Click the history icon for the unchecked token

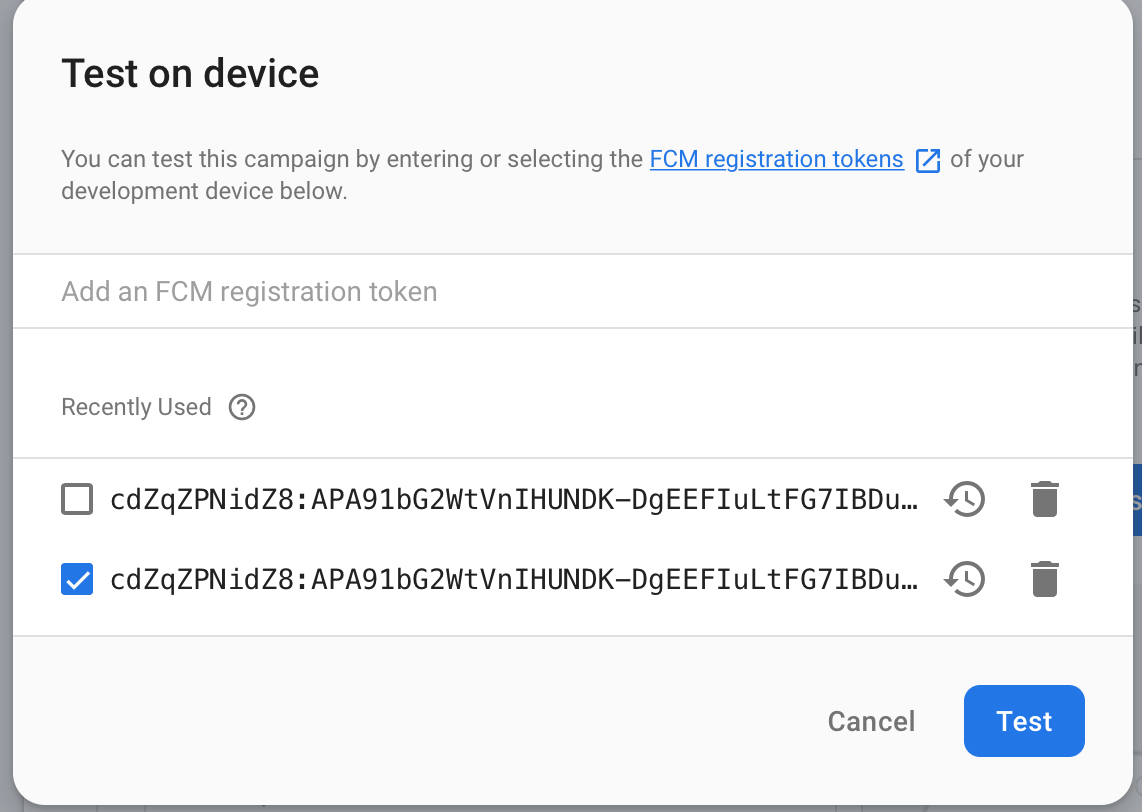[x=965, y=498]
